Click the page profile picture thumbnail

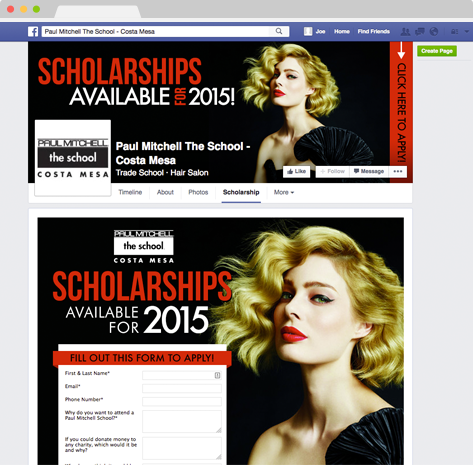coord(73,158)
